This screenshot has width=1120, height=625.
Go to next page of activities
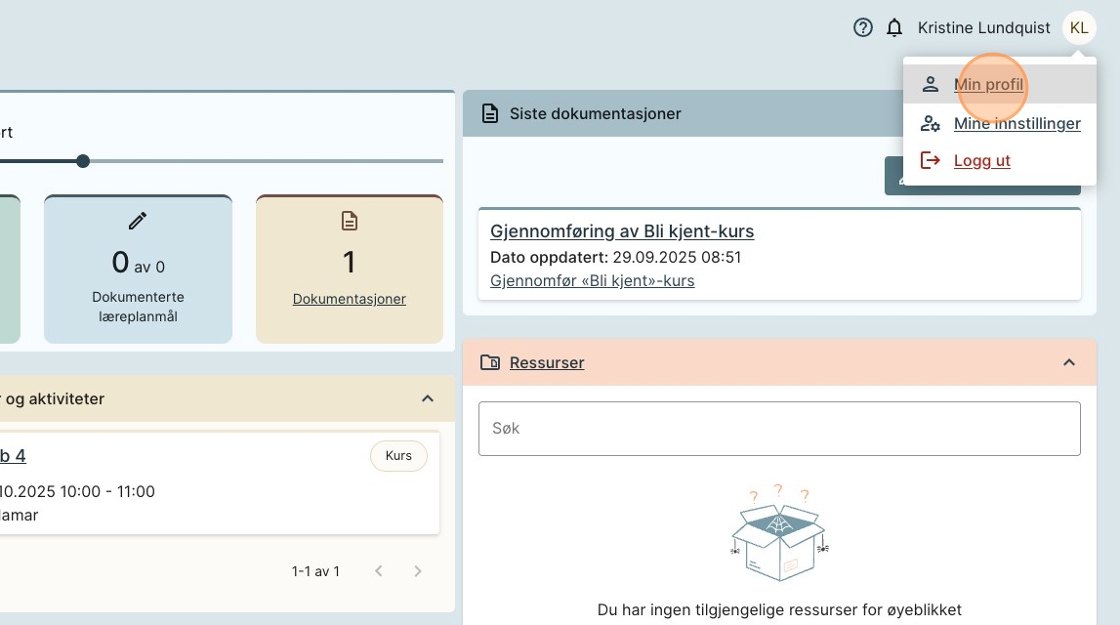click(418, 571)
